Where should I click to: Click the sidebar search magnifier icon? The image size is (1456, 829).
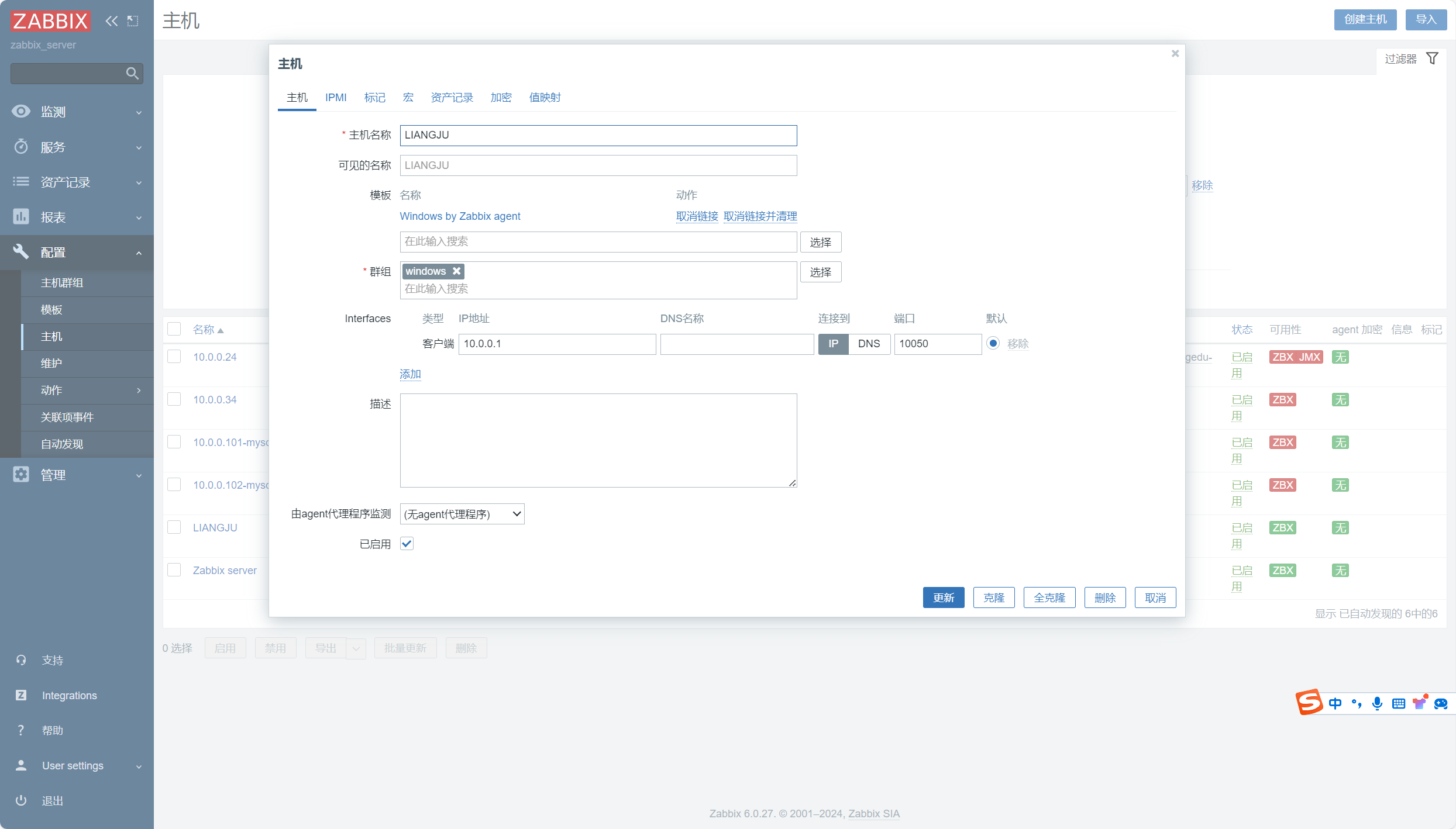[x=132, y=74]
